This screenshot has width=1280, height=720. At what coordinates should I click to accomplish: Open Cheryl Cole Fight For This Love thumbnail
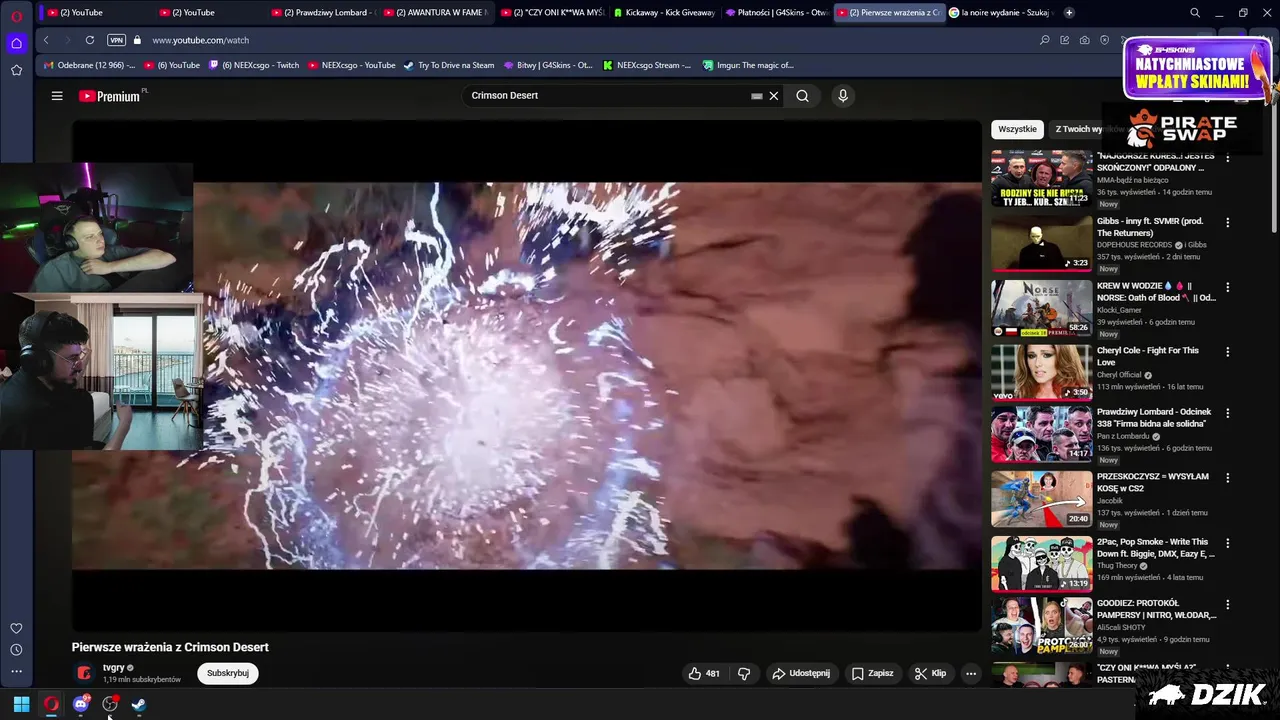coord(1041,373)
